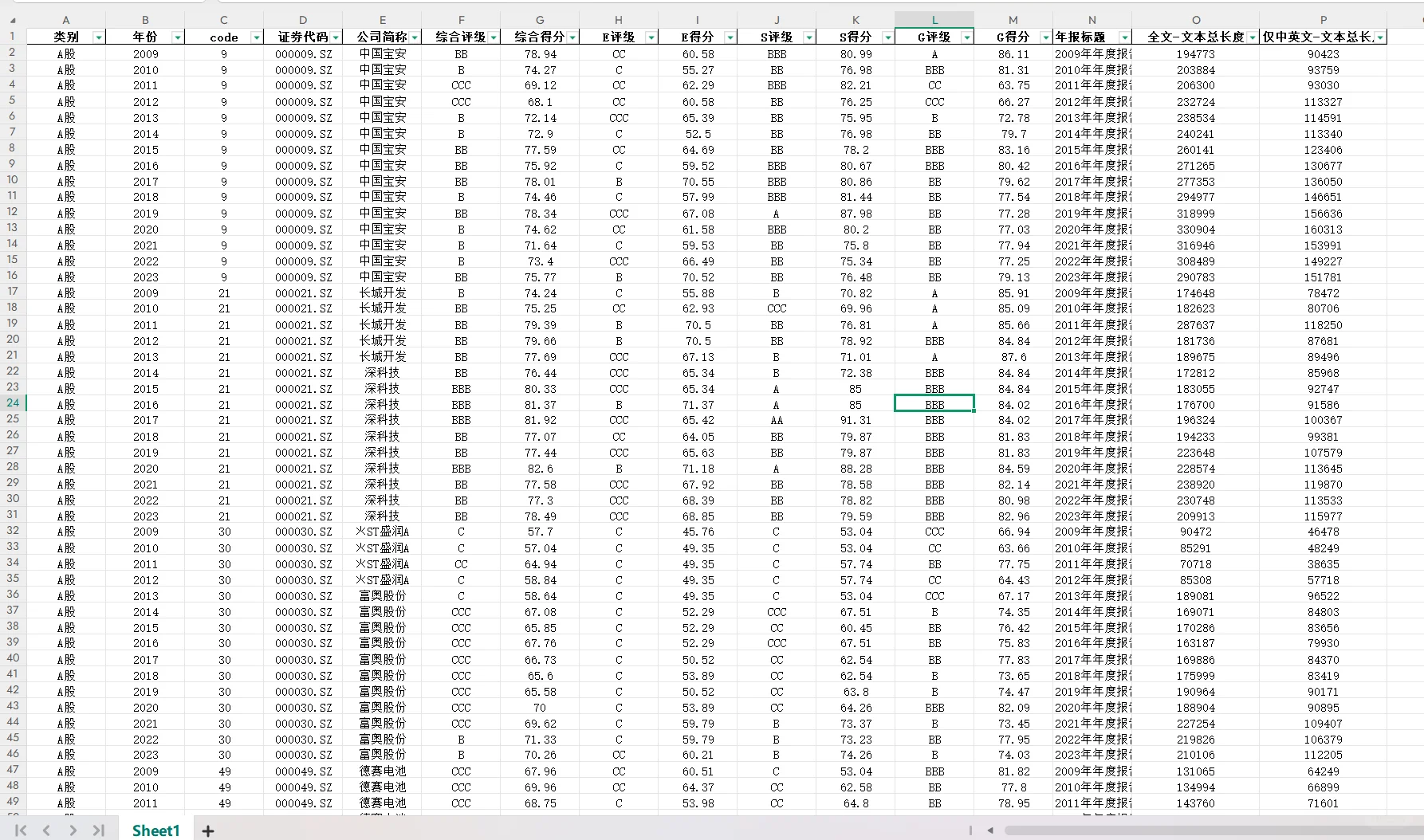Open the 年份 column filter dropdown
Image resolution: width=1424 pixels, height=840 pixels.
click(177, 37)
